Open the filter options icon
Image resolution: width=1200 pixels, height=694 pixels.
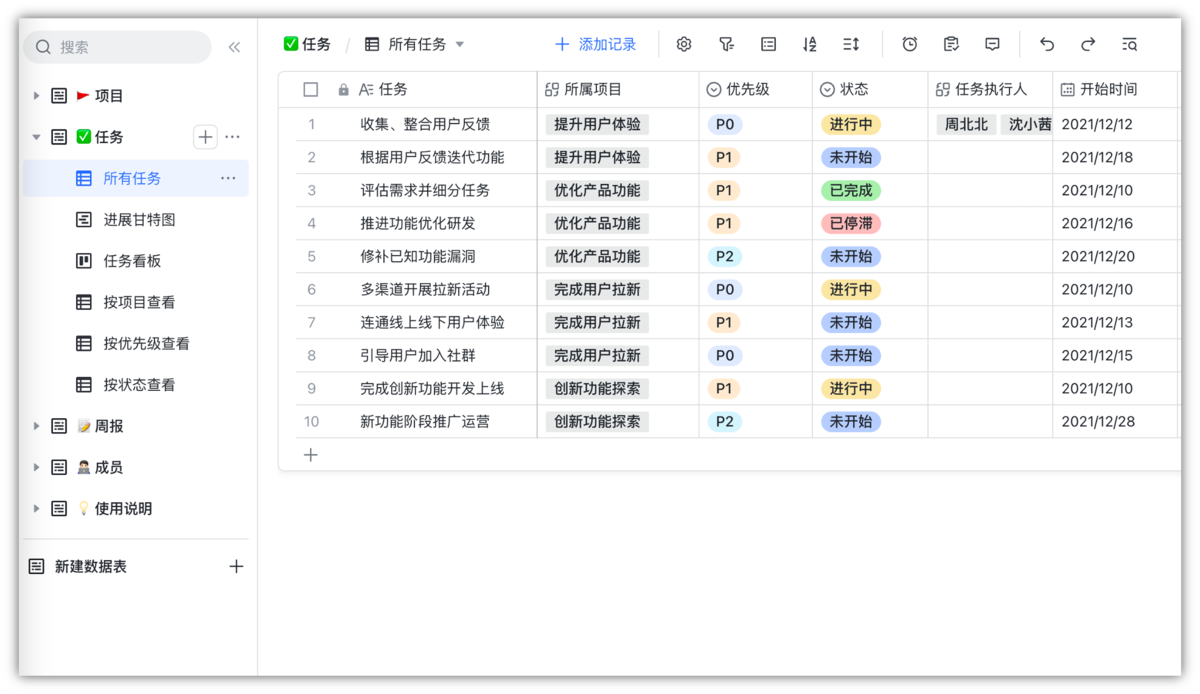[726, 44]
